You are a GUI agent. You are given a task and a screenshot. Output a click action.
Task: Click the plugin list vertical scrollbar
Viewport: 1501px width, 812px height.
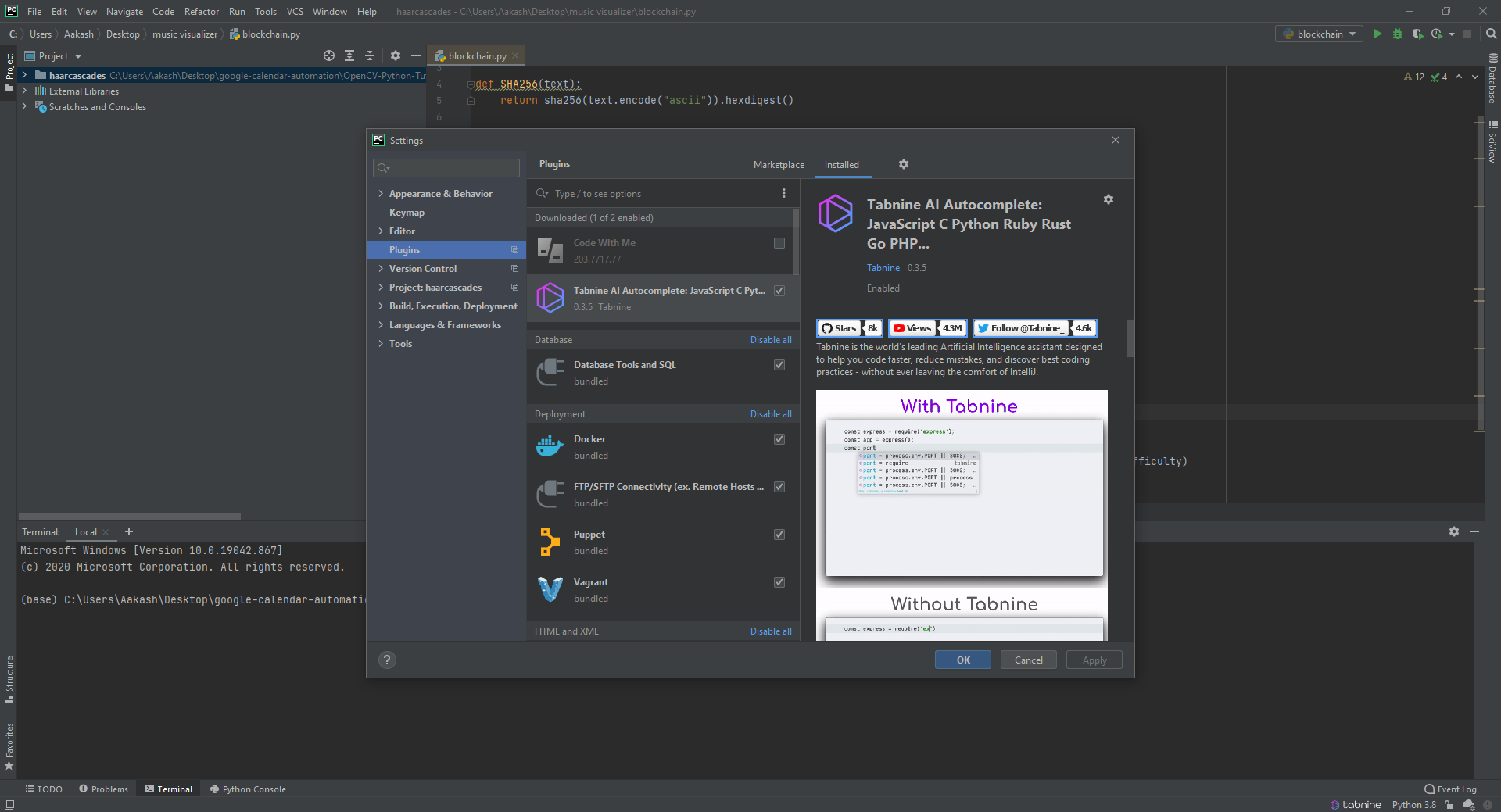pos(796,241)
